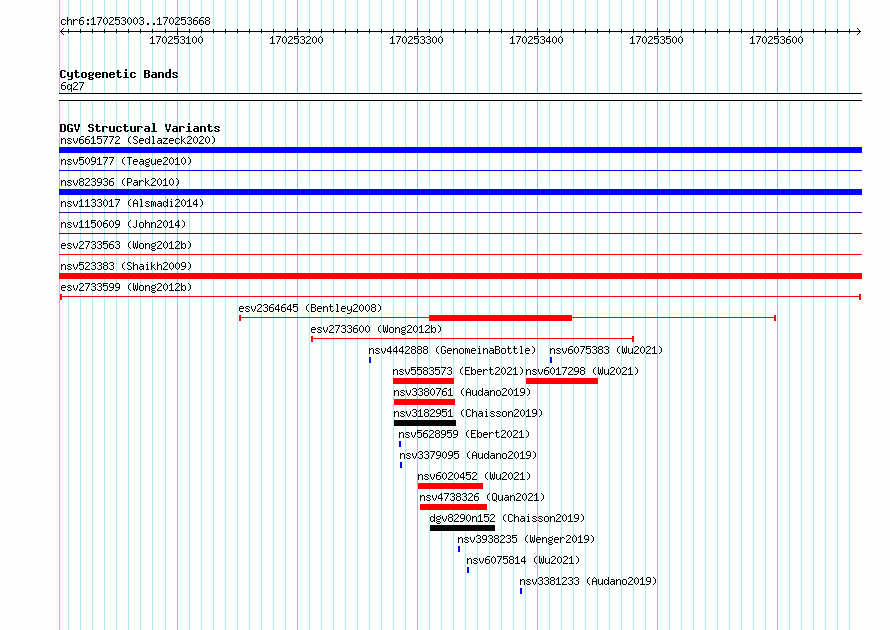The image size is (890, 630).
Task: Select the nsv509177 (Teague2010) variant label
Action: pyautogui.click(x=126, y=161)
